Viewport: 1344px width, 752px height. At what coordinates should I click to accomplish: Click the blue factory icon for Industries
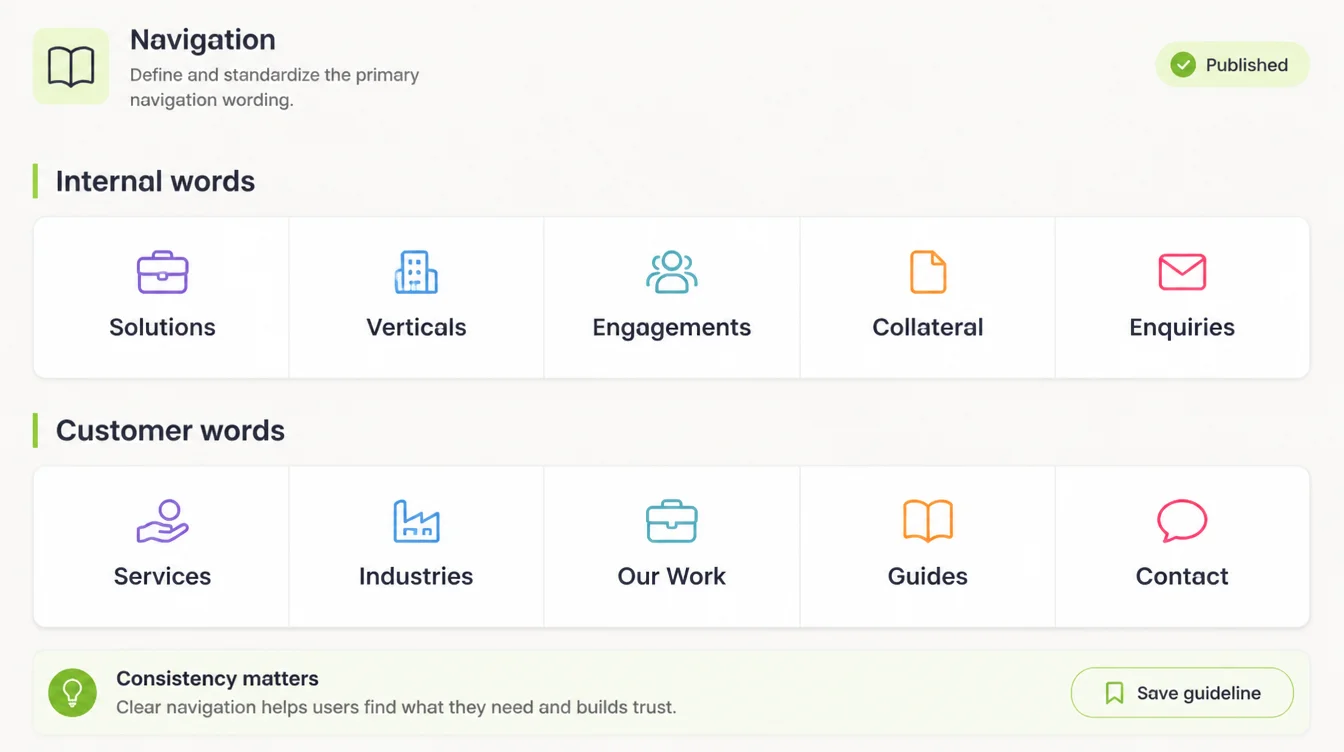point(416,521)
